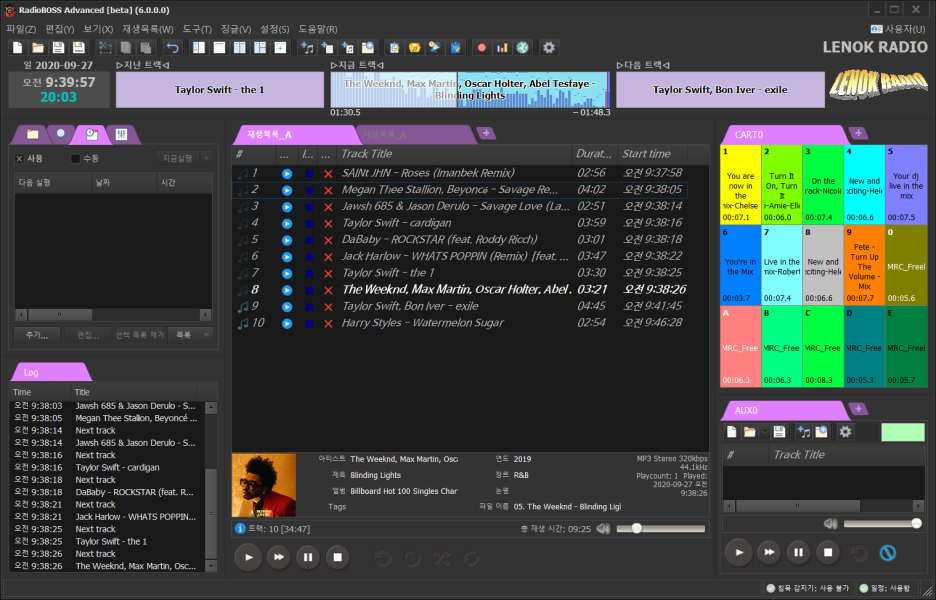Screen dimensions: 936x600
Task: Click the new playlist file icon in main toolbar
Action: (18, 48)
